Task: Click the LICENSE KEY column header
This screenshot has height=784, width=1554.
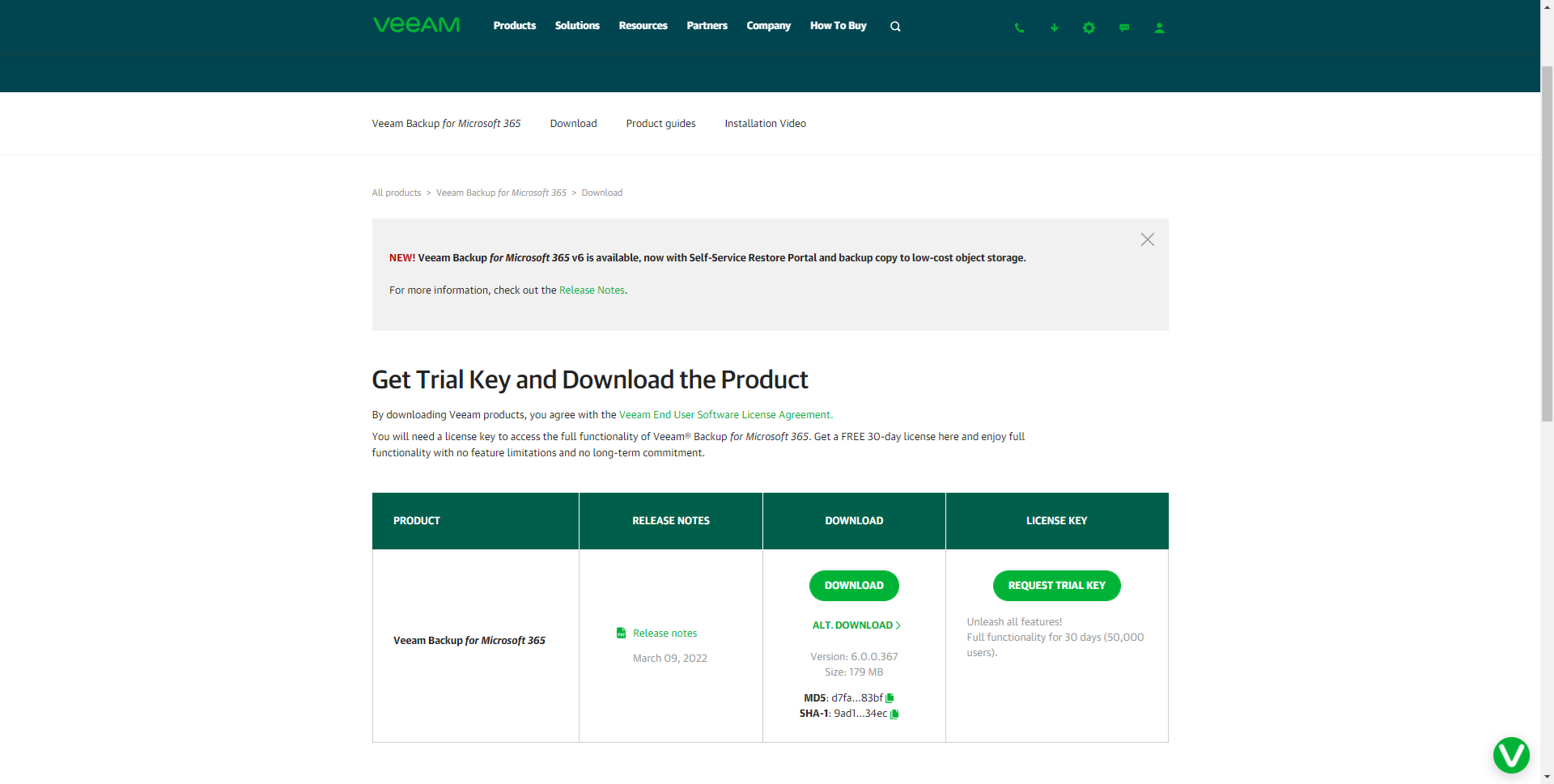Action: click(1057, 521)
